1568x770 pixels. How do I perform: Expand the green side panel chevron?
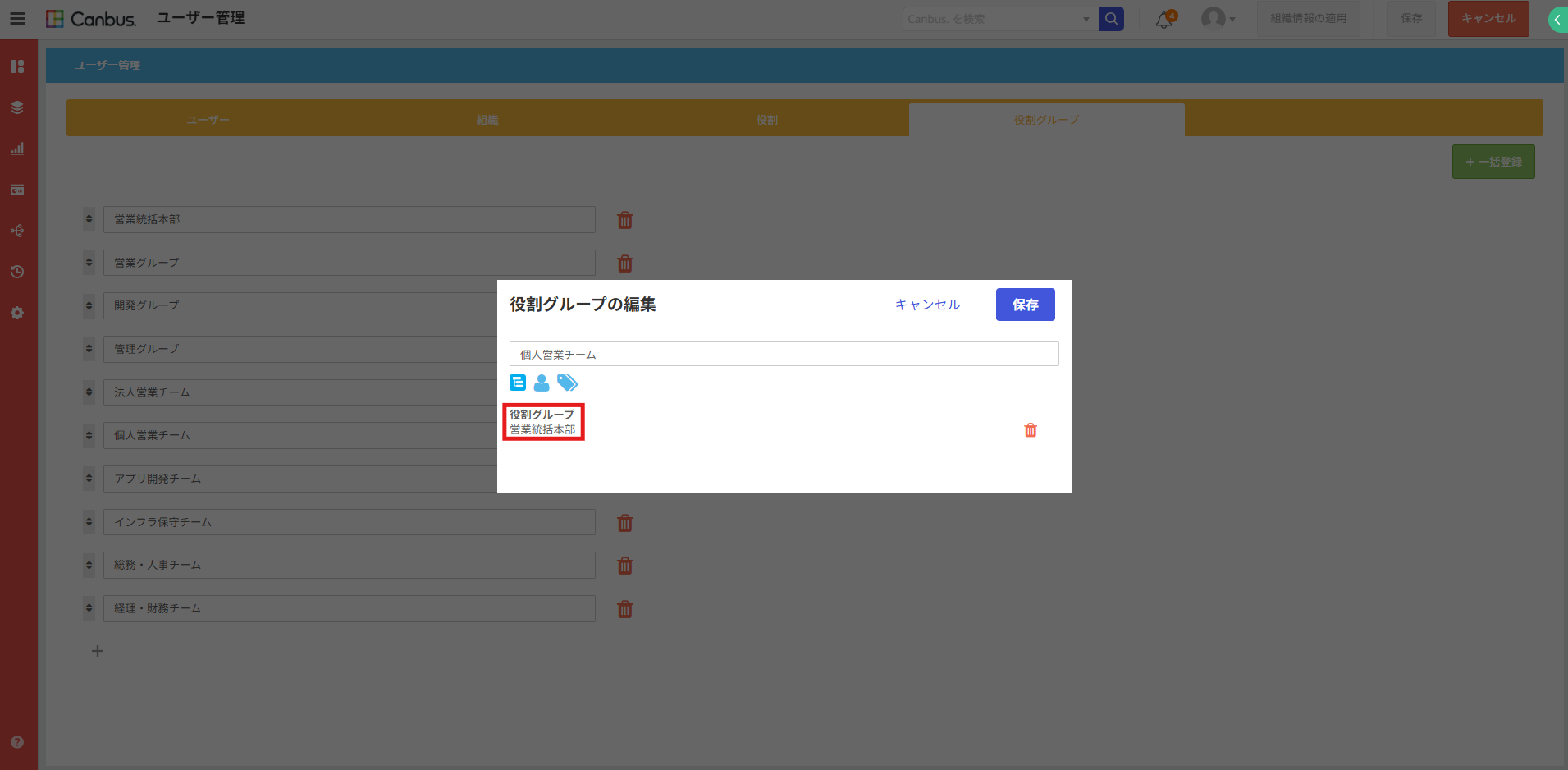click(x=1557, y=19)
